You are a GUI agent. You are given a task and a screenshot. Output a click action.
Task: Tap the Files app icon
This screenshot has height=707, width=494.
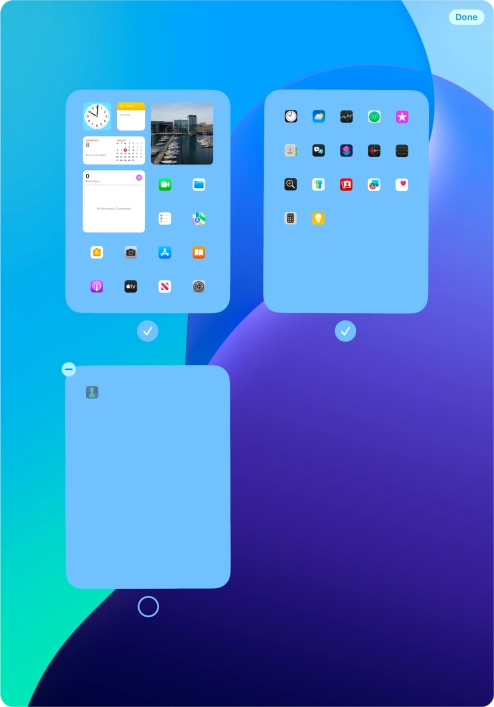click(x=199, y=184)
